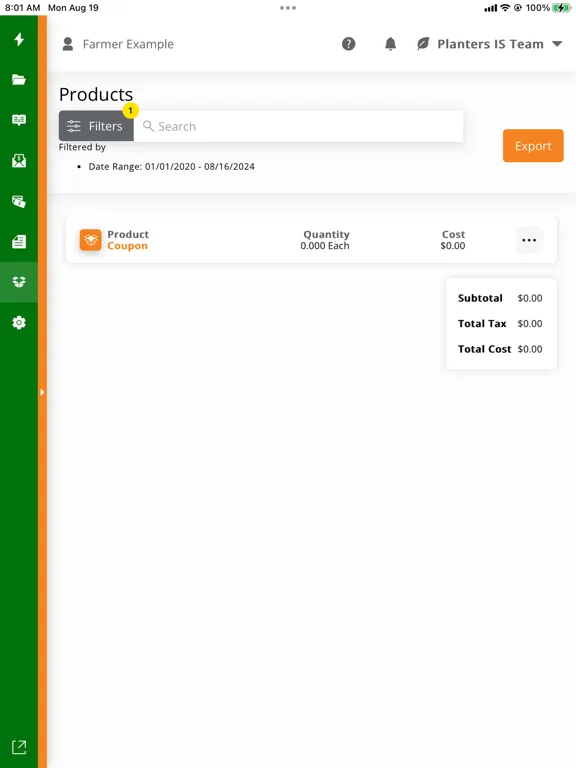Open the Filters button
The width and height of the screenshot is (576, 768).
(96, 126)
